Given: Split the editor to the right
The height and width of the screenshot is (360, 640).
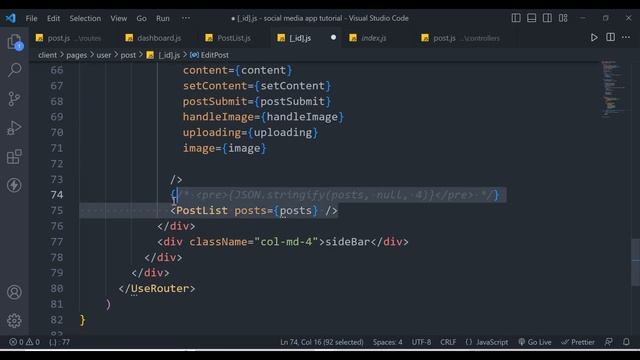Looking at the screenshot, I should [610, 38].
